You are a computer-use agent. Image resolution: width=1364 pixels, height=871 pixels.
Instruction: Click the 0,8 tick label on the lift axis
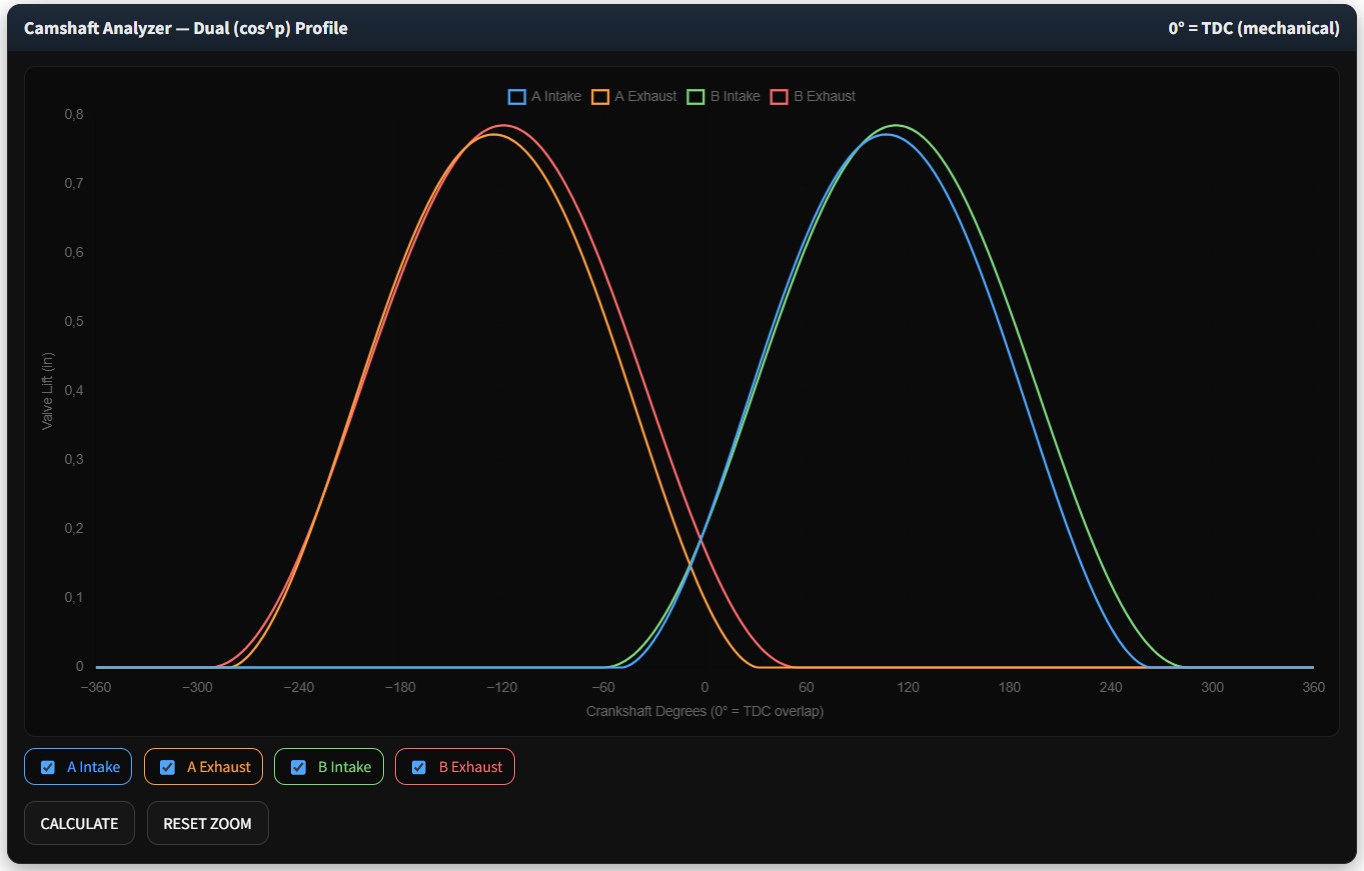[74, 114]
